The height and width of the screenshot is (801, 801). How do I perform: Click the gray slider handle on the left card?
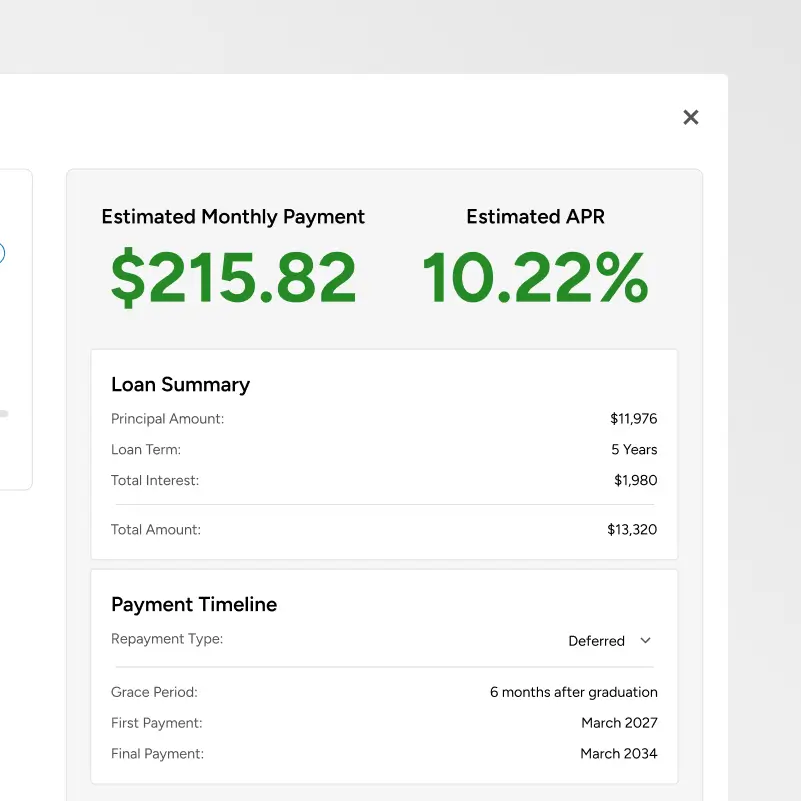point(3,411)
